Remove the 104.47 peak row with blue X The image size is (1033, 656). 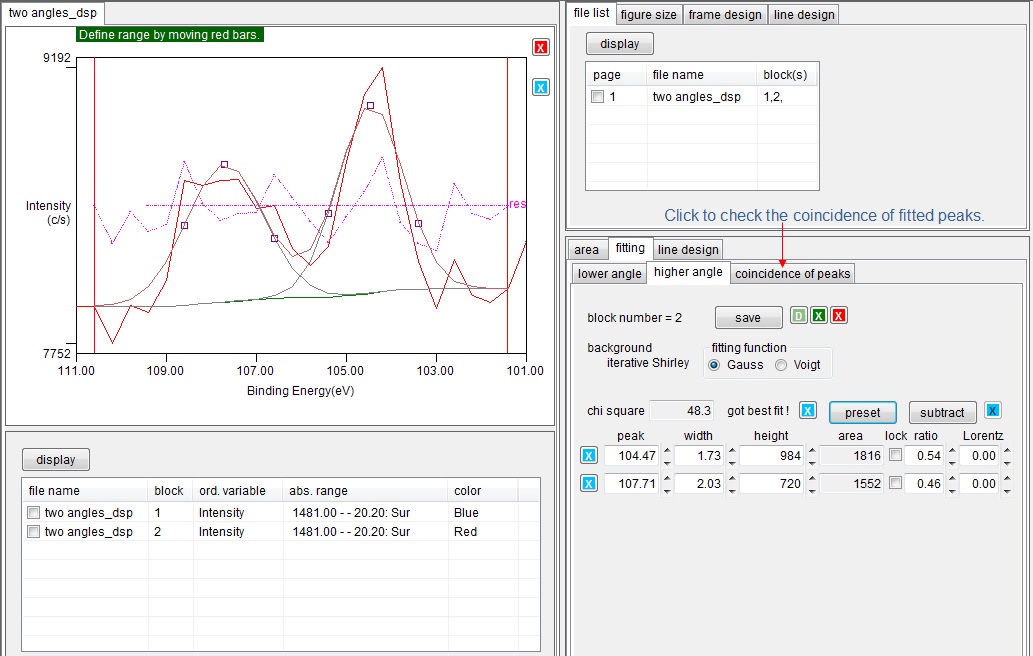pos(589,456)
